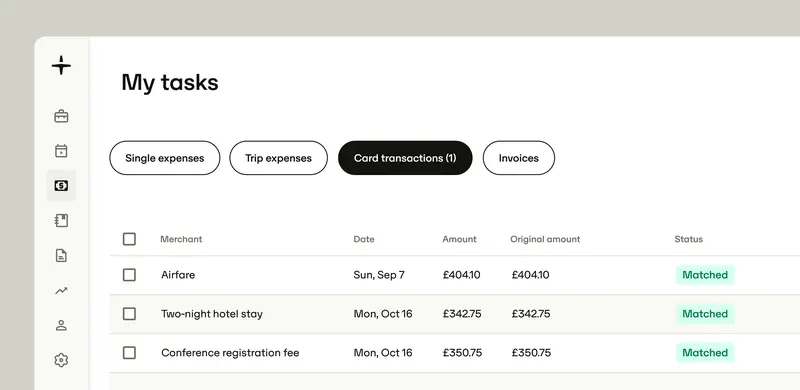Check the Conference registration fee checkbox
800x390 pixels.
[x=130, y=353]
